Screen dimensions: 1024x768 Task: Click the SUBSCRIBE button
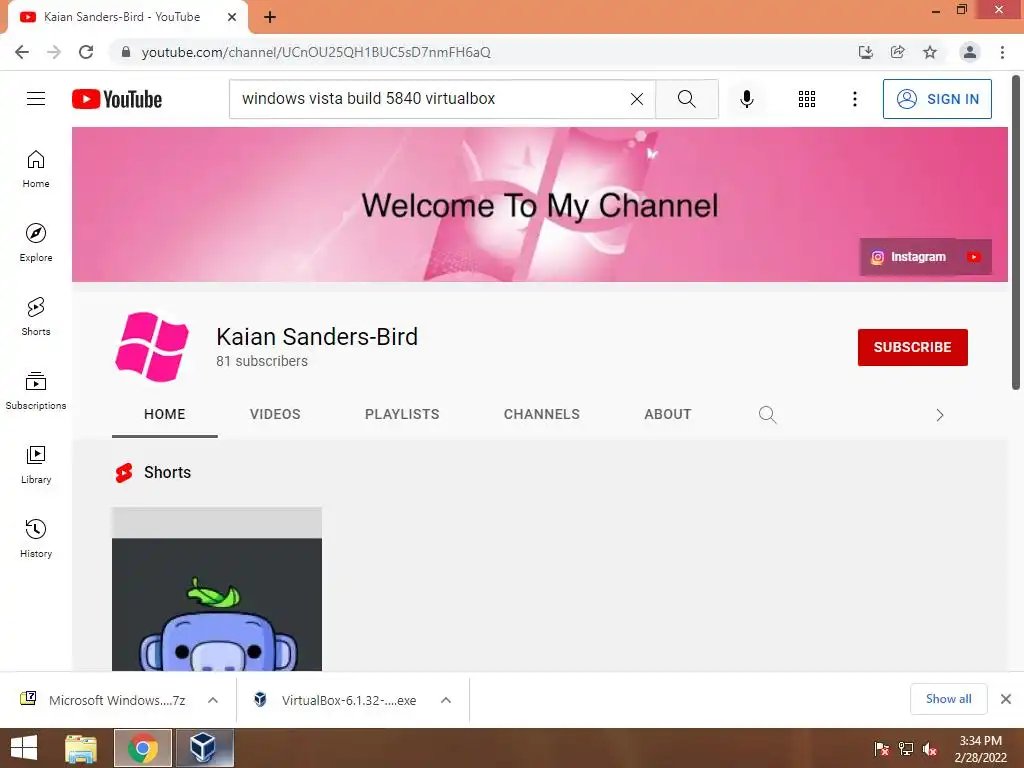pyautogui.click(x=912, y=347)
